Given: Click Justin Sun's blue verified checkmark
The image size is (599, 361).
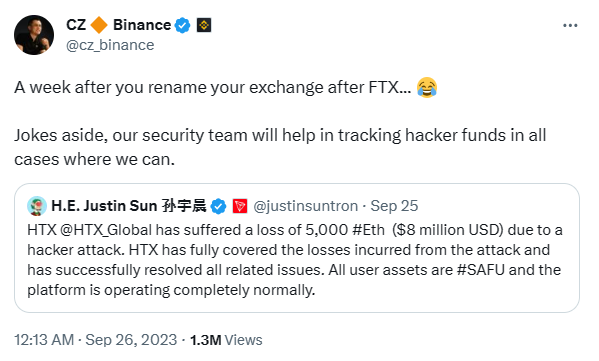Looking at the screenshot, I should coord(218,206).
